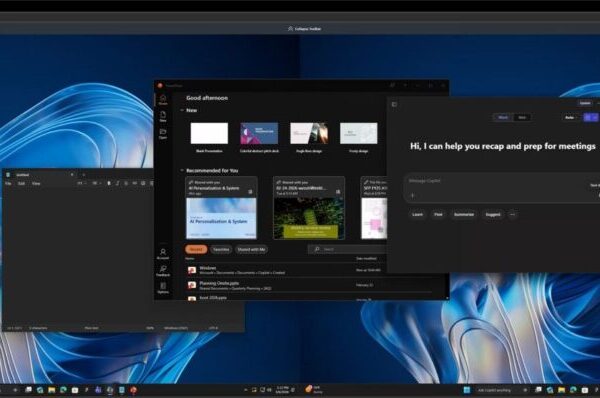Viewport: 600px width, 398px height.
Task: Sort by the Date modified column
Action: click(366, 259)
